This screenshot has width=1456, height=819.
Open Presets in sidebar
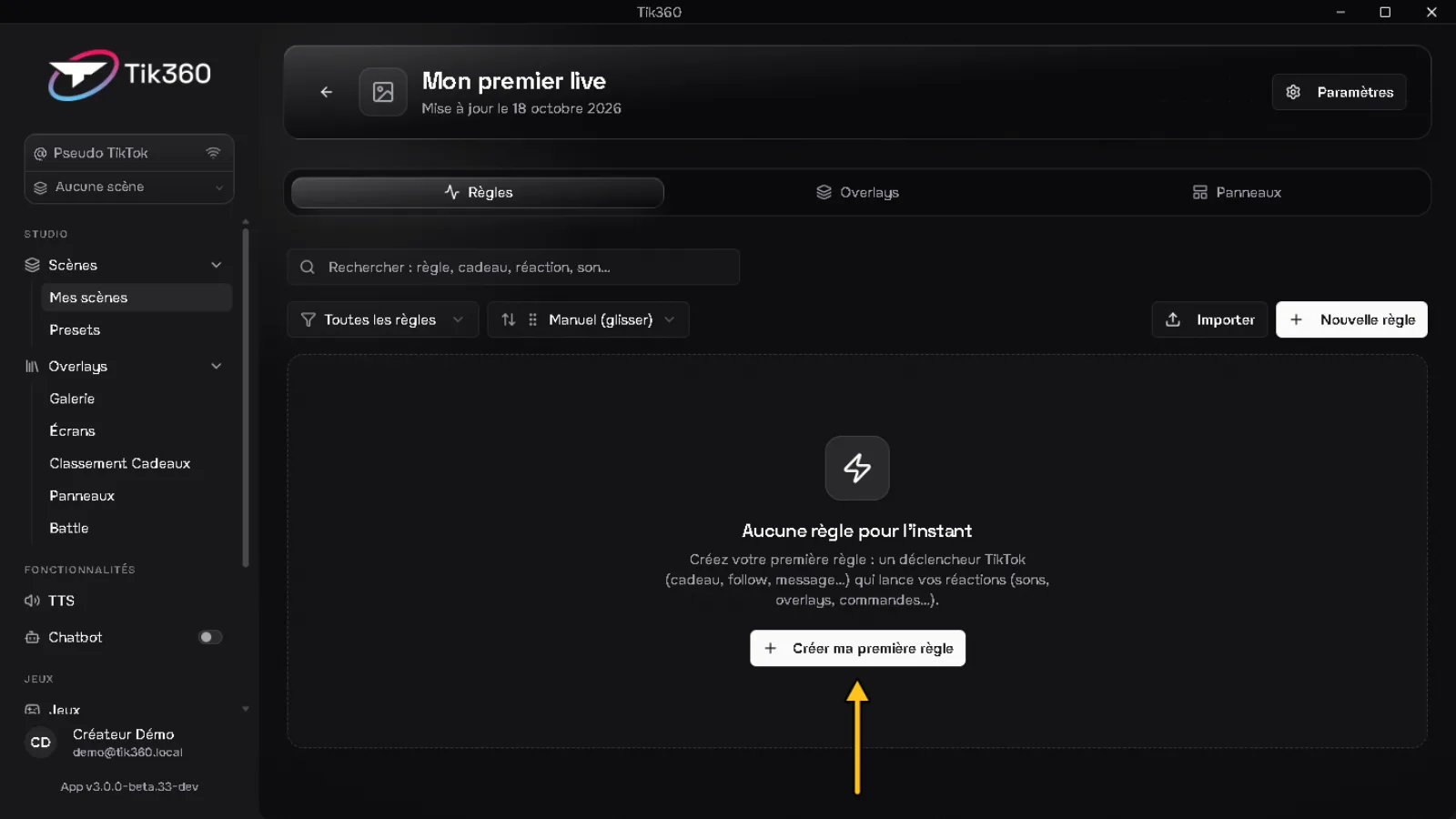tap(75, 330)
